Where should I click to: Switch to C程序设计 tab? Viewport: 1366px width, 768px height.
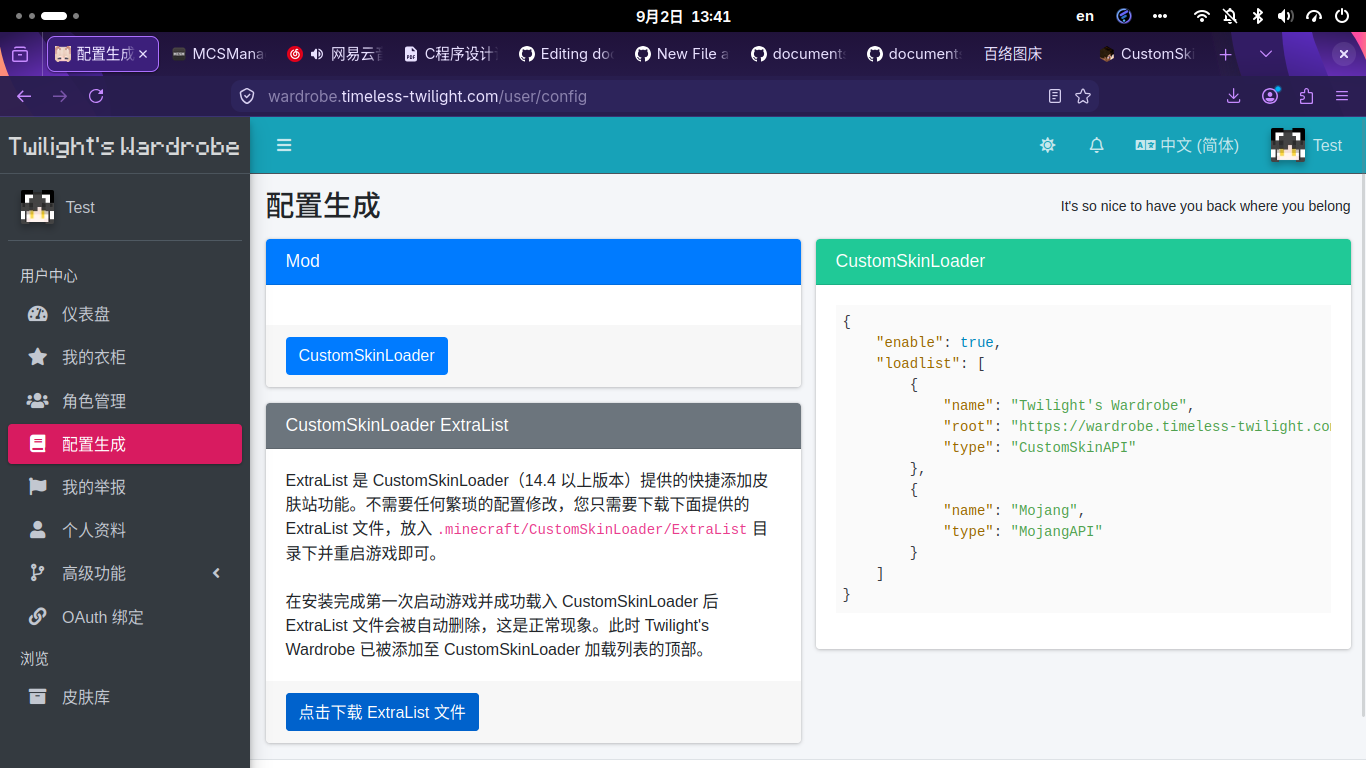point(450,54)
